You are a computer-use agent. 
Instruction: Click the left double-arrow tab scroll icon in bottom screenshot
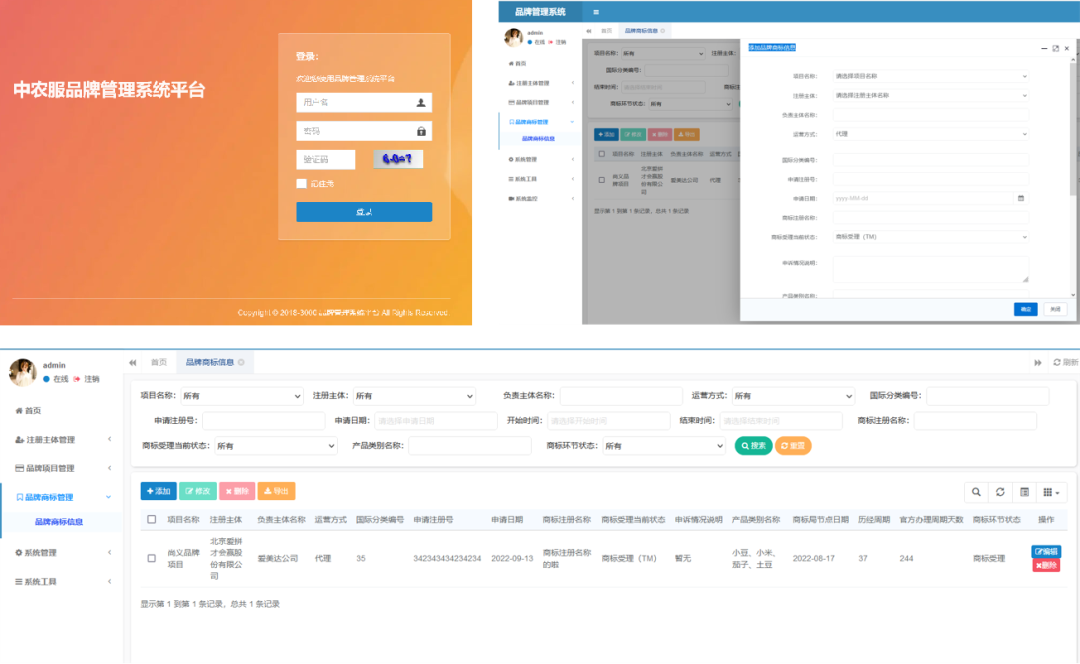coord(133,362)
